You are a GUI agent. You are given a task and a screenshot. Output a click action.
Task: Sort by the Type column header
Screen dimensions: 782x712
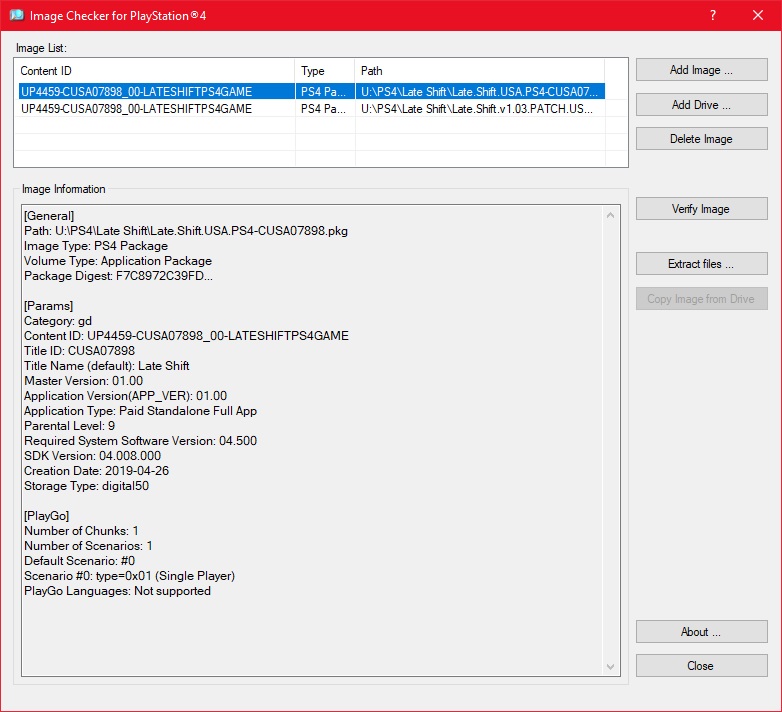pyautogui.click(x=325, y=71)
